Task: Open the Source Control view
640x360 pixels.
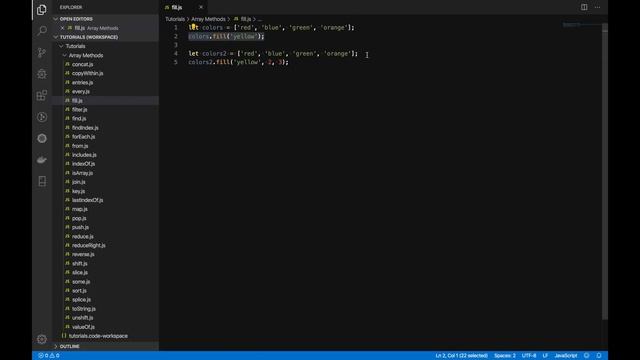Action: pos(42,52)
